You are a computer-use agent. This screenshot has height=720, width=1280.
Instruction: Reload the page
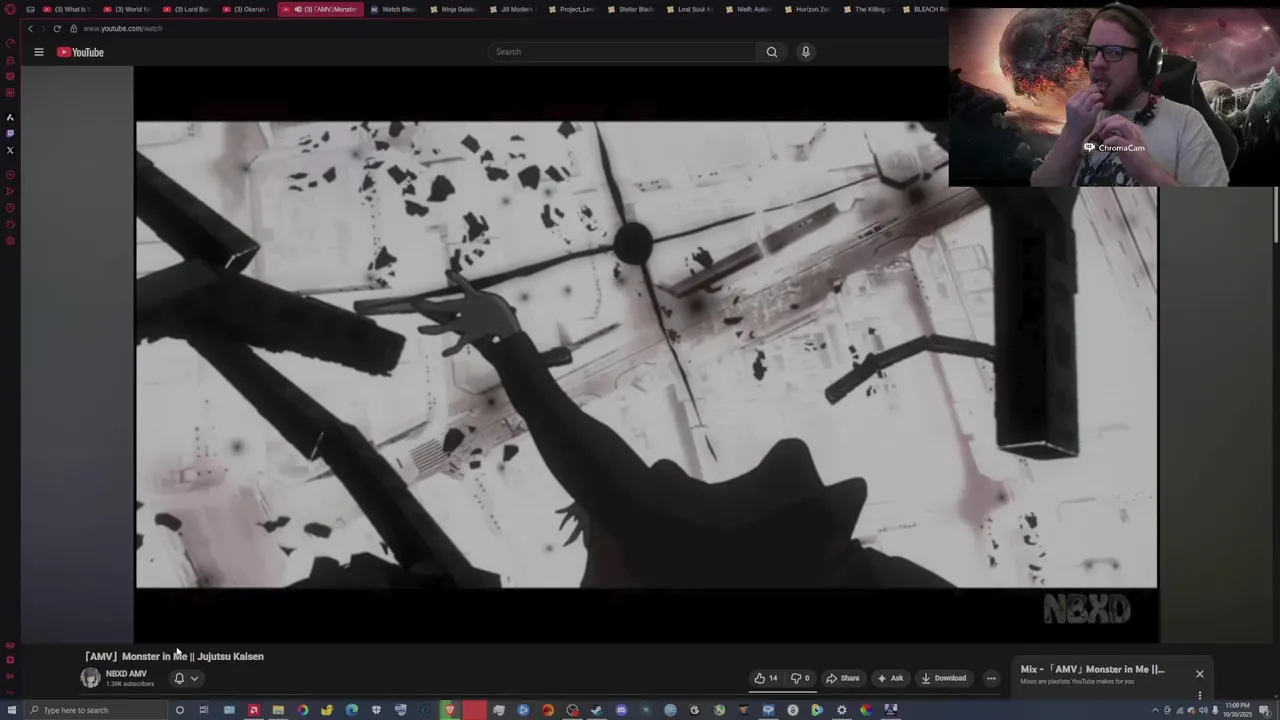click(57, 29)
